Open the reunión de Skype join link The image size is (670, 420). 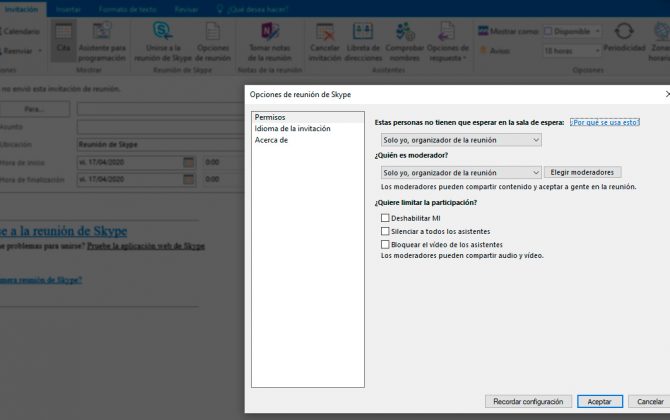(63, 231)
